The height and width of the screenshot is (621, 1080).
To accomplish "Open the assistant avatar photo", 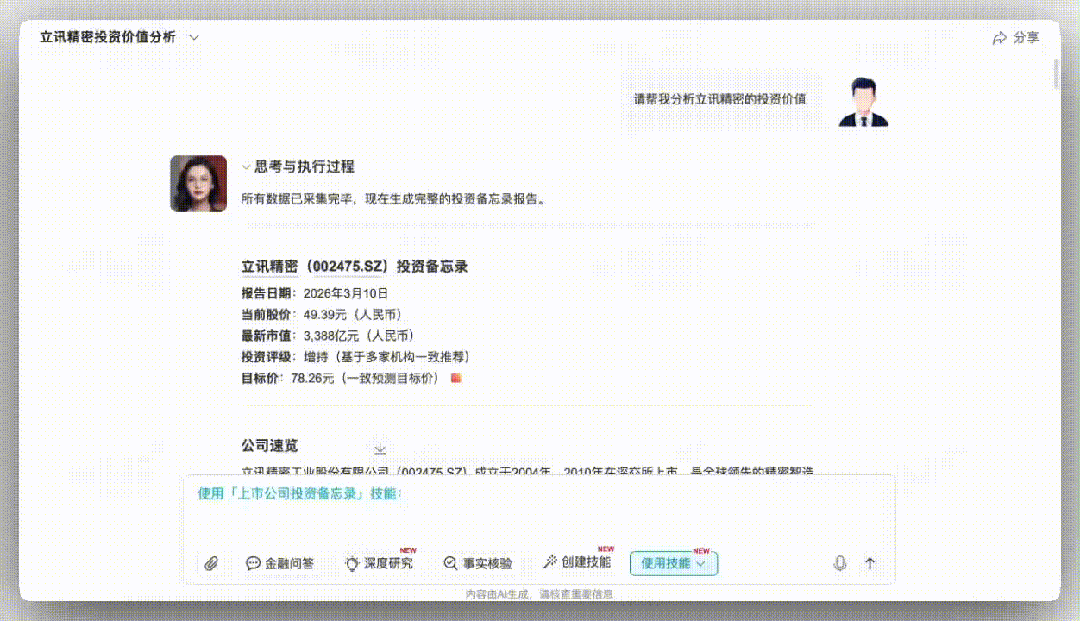I will (198, 183).
